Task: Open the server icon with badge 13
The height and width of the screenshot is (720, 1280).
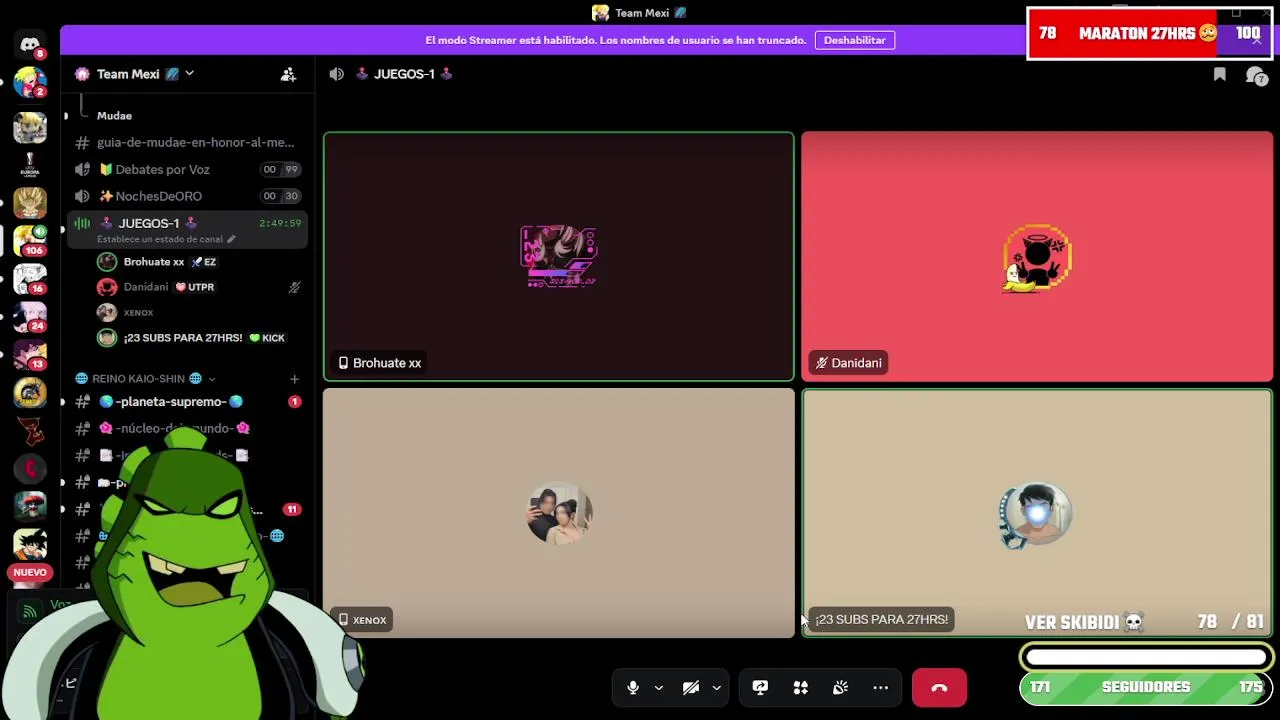Action: pyautogui.click(x=30, y=355)
